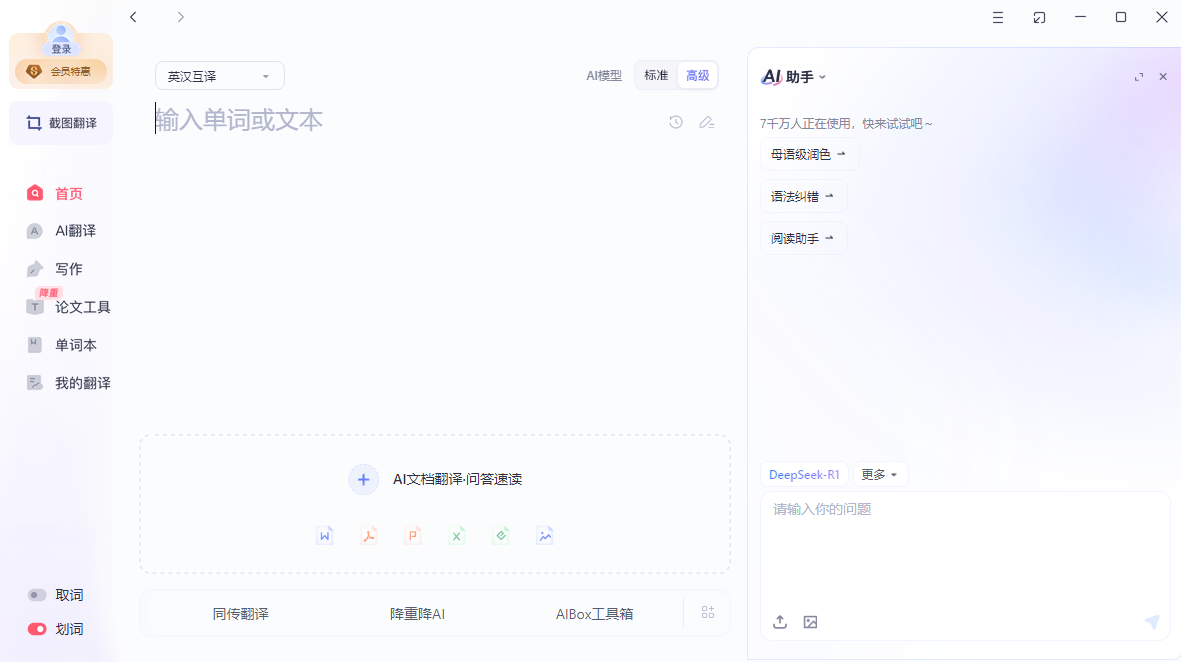Viewport: 1181px width, 662px height.
Task: Select the 高级 AI model option
Action: pos(697,76)
